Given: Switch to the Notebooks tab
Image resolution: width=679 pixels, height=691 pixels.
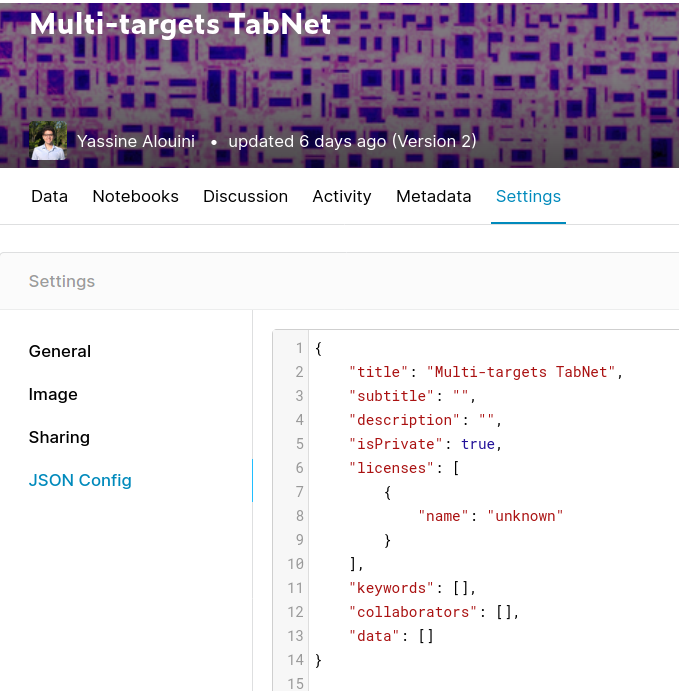Looking at the screenshot, I should [x=135, y=197].
